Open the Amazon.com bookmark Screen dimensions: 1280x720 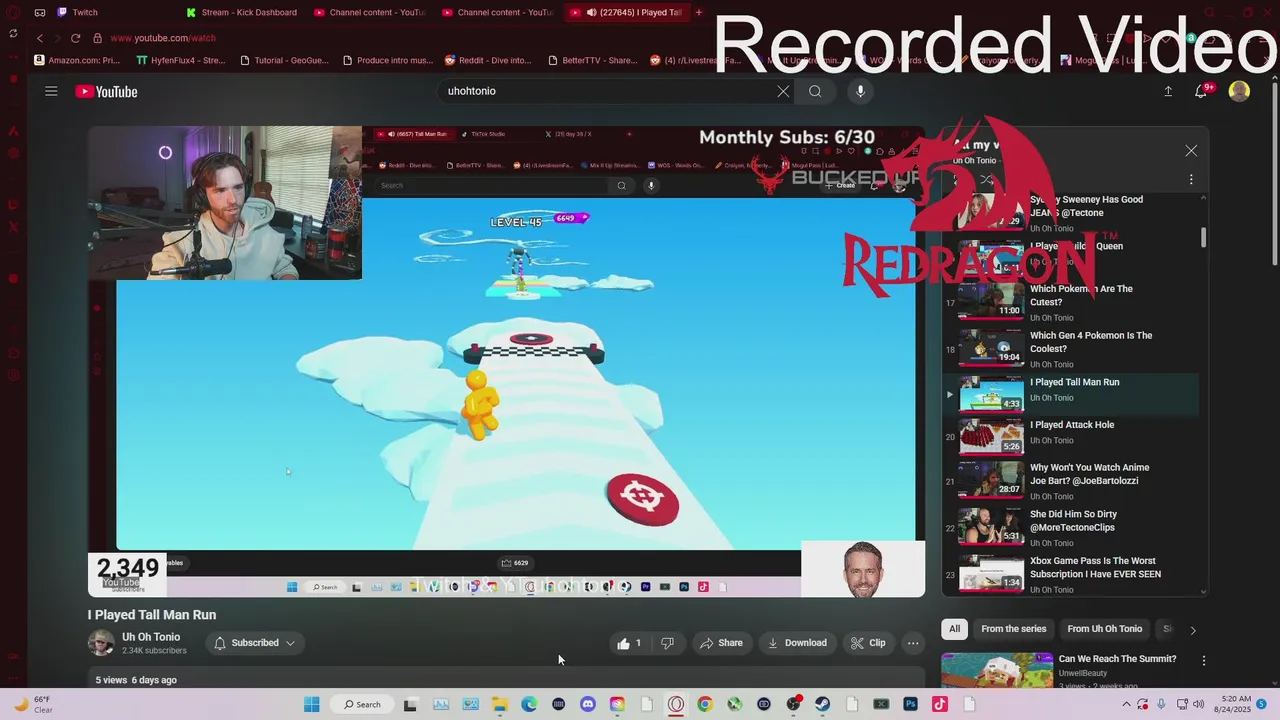(x=77, y=60)
